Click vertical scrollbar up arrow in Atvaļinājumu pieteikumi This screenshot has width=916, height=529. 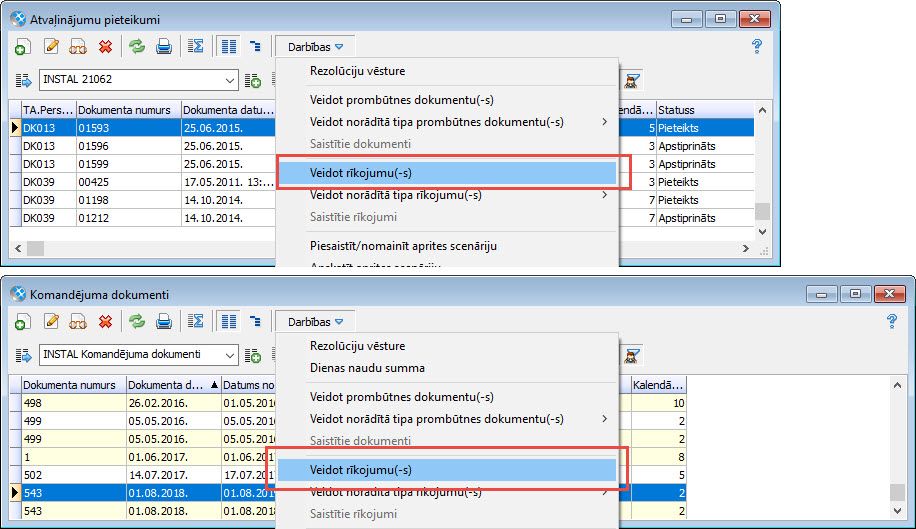point(762,110)
